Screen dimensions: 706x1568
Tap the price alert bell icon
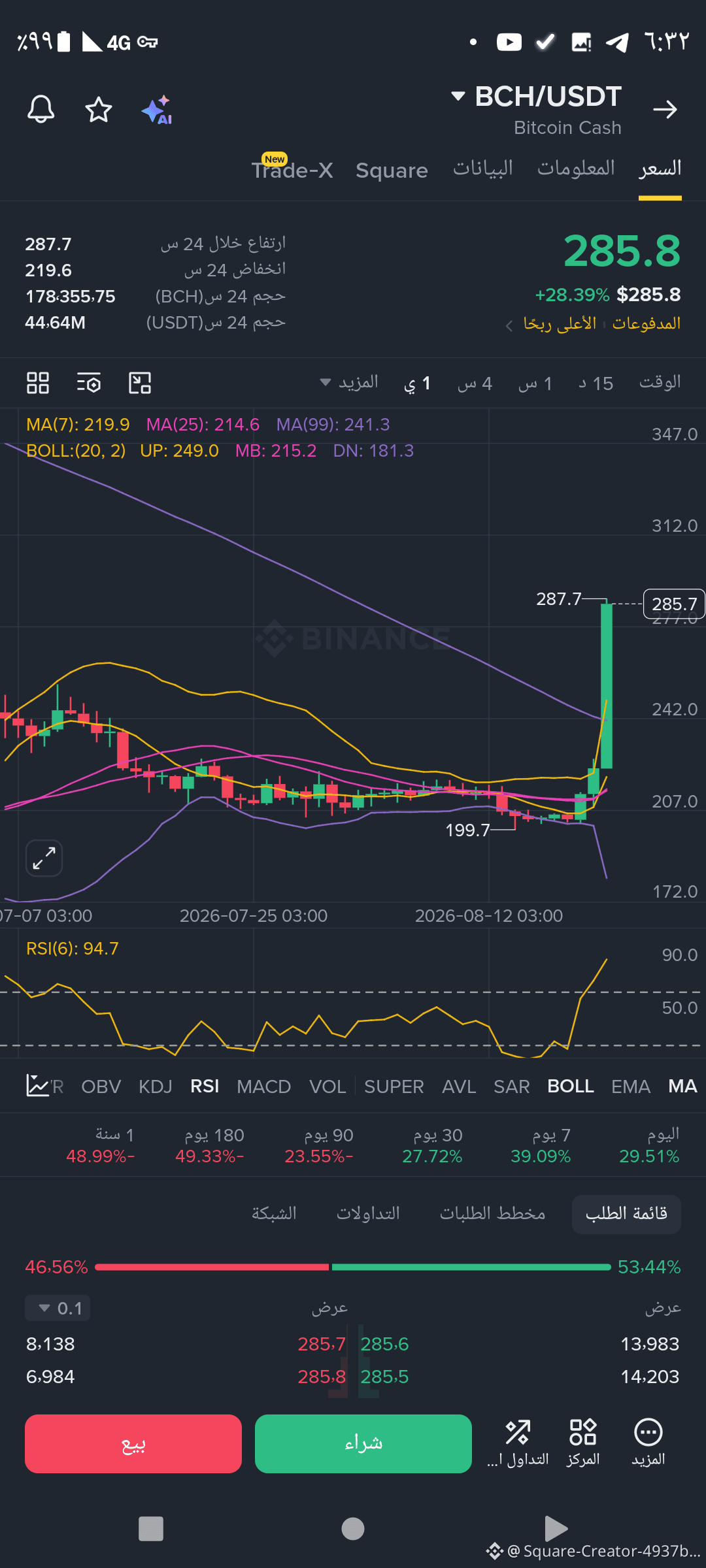pyautogui.click(x=41, y=109)
